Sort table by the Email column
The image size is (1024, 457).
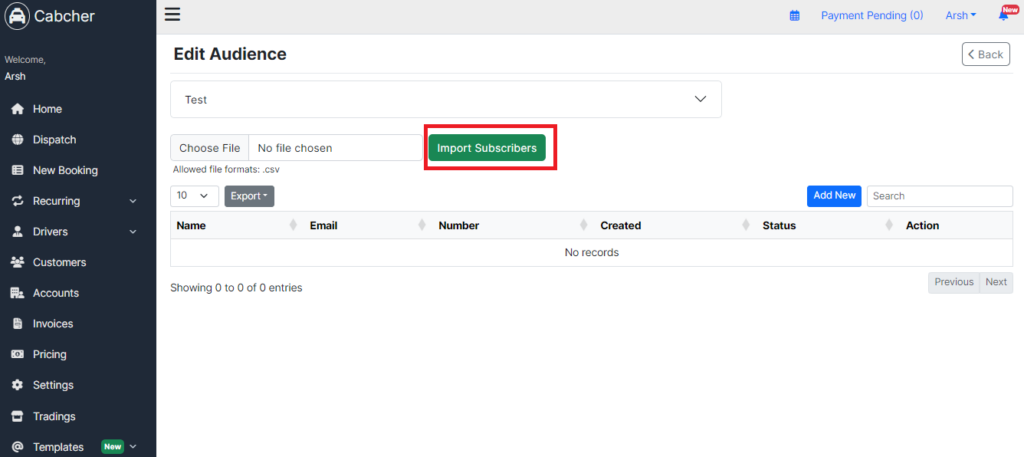[x=368, y=225]
